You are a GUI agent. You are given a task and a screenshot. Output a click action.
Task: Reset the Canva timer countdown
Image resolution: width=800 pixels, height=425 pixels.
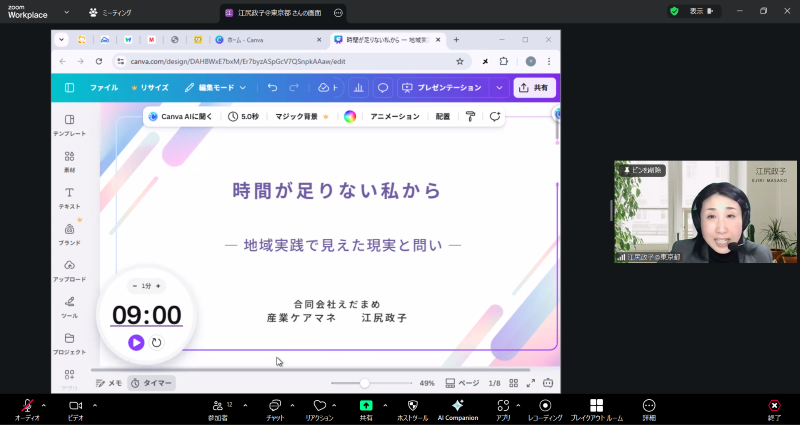coord(157,342)
